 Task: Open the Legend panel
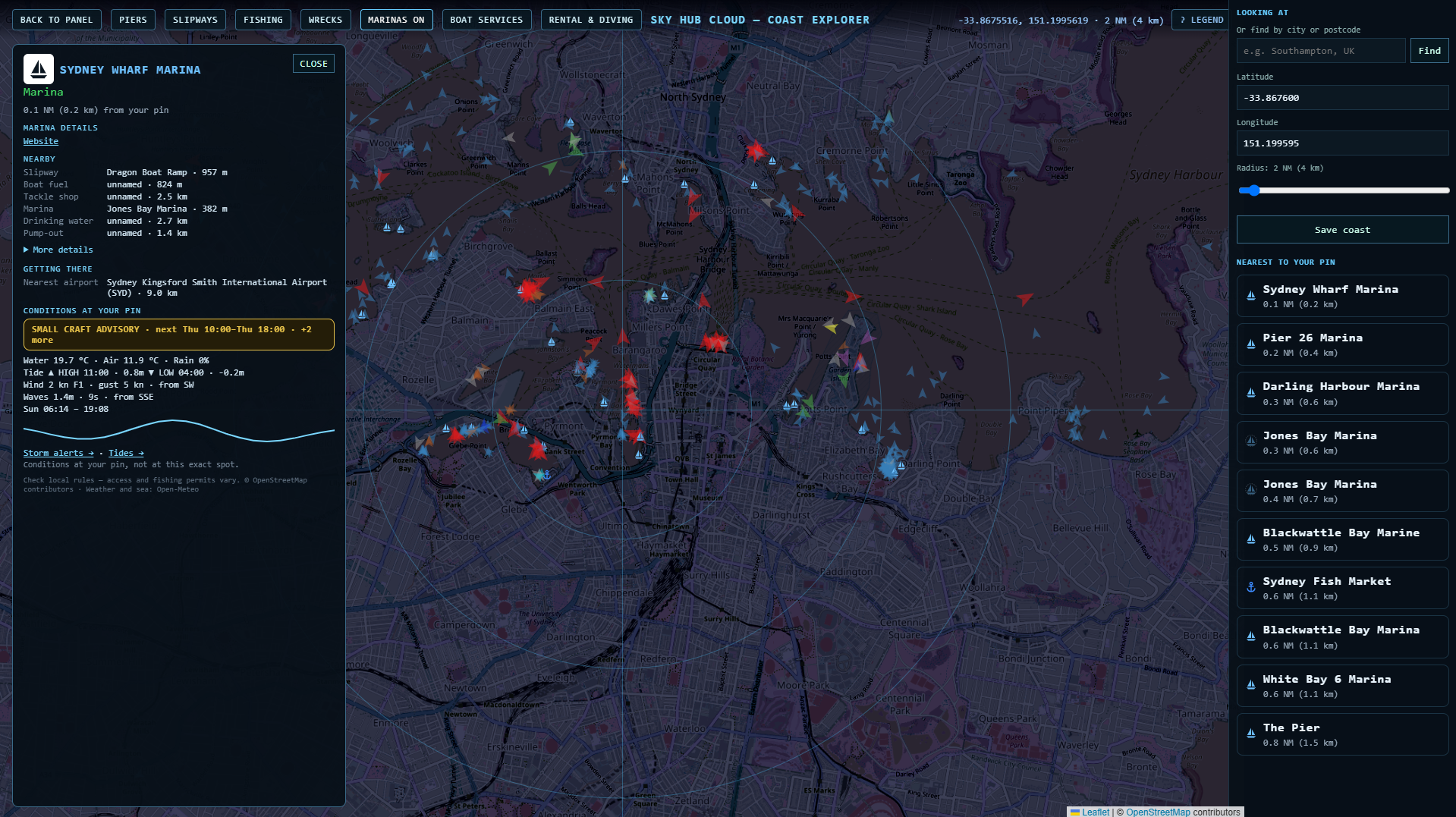[x=1201, y=20]
